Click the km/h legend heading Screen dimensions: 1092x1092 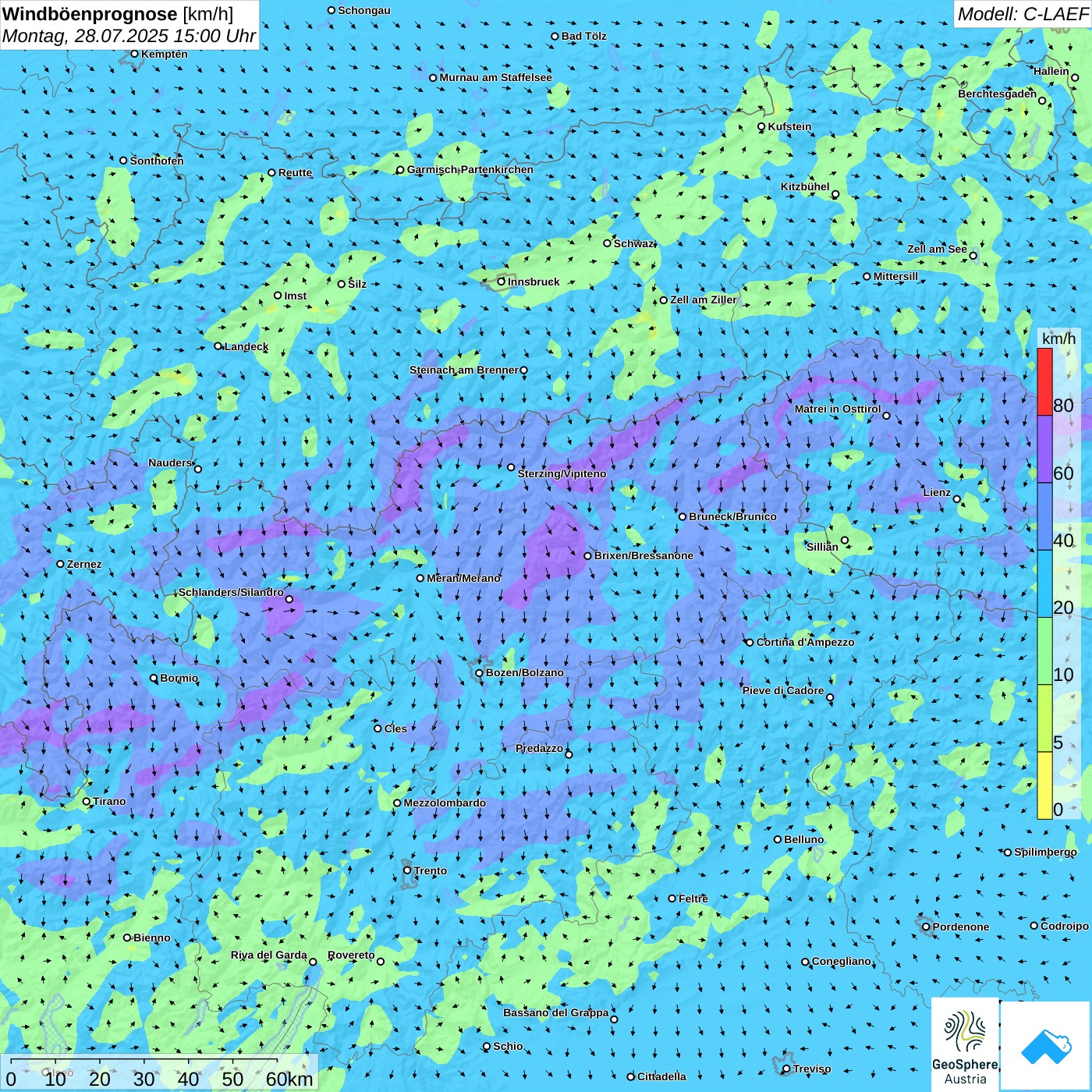1058,339
